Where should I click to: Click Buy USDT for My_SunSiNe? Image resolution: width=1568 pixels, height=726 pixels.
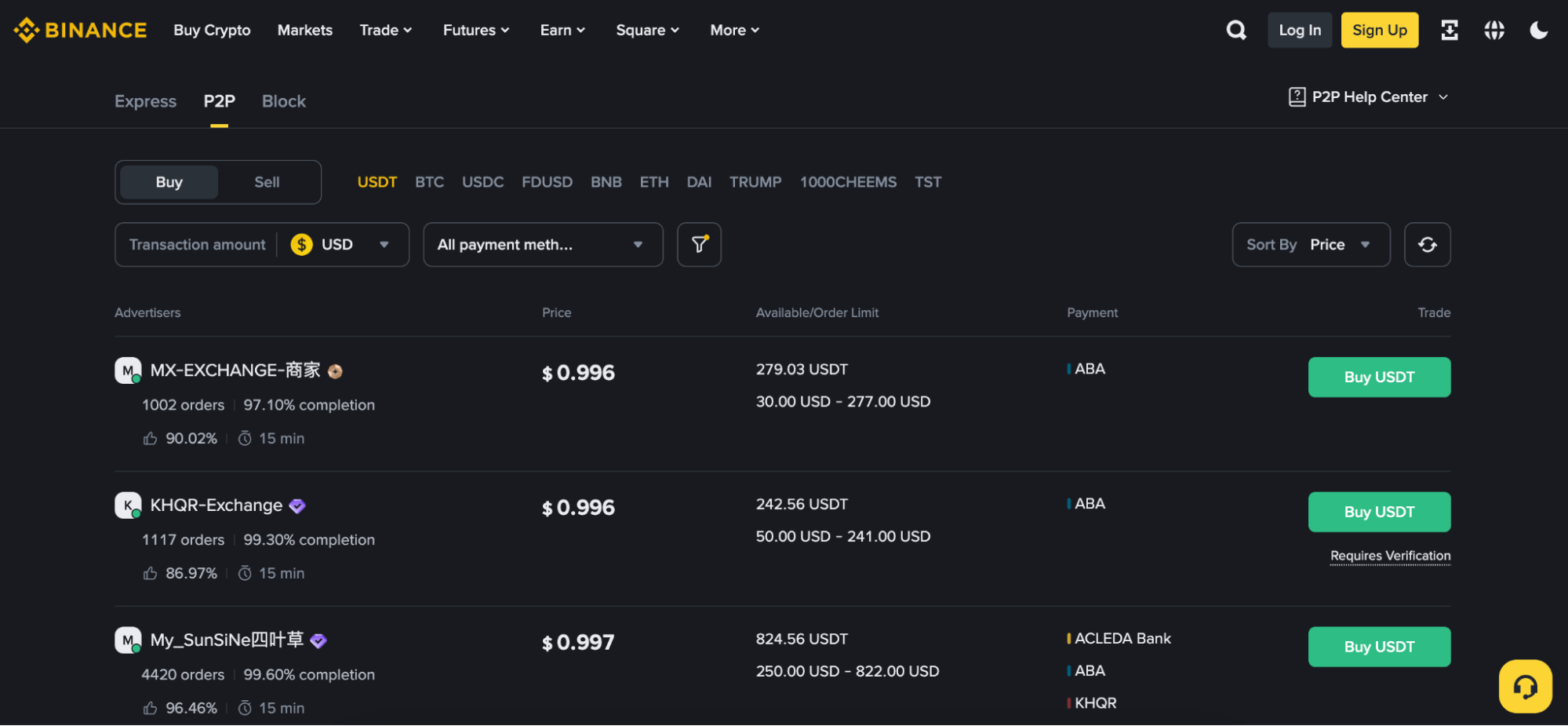(1379, 648)
